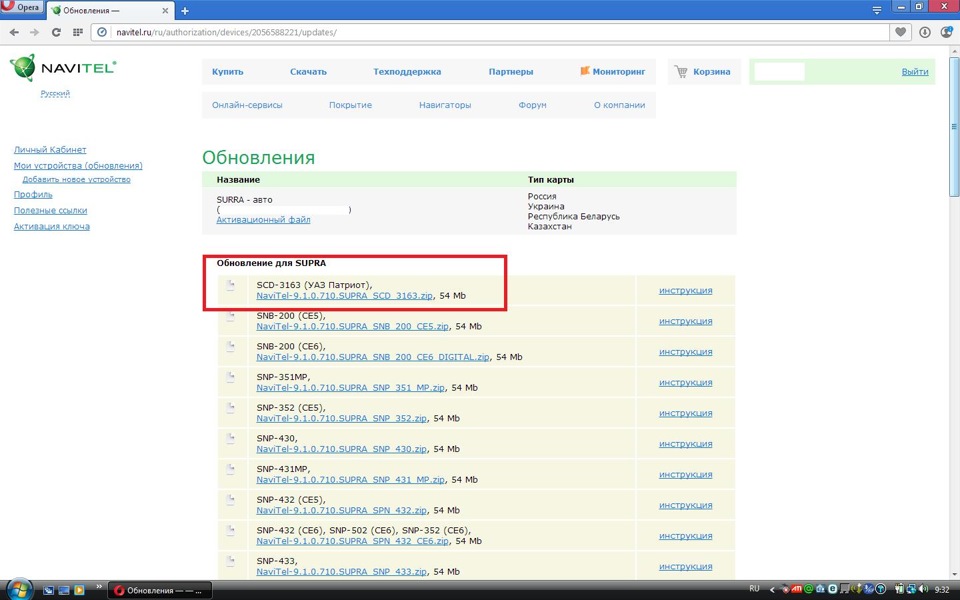Screen dimensions: 960x600
Task: Launch Media Player from Quick Launch
Action: 79,590
